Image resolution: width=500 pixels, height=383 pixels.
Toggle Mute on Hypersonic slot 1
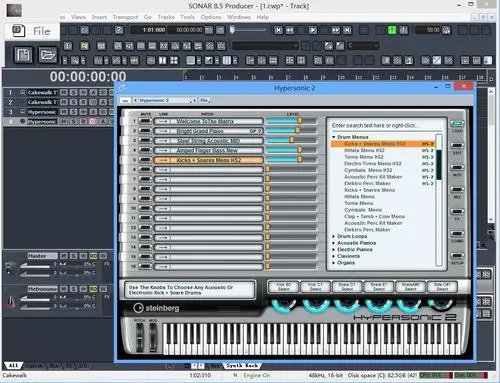click(x=145, y=121)
